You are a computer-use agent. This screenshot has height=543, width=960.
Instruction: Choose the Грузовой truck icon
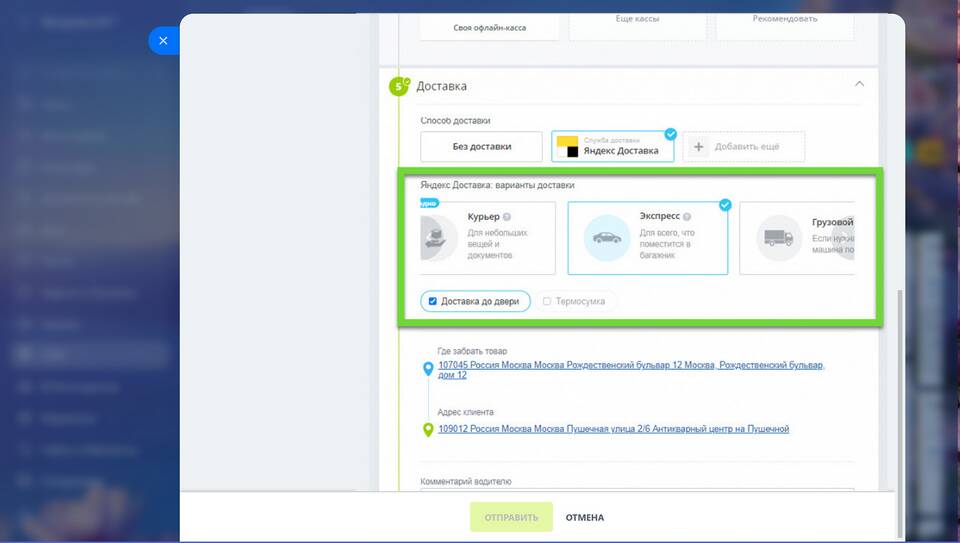point(779,238)
